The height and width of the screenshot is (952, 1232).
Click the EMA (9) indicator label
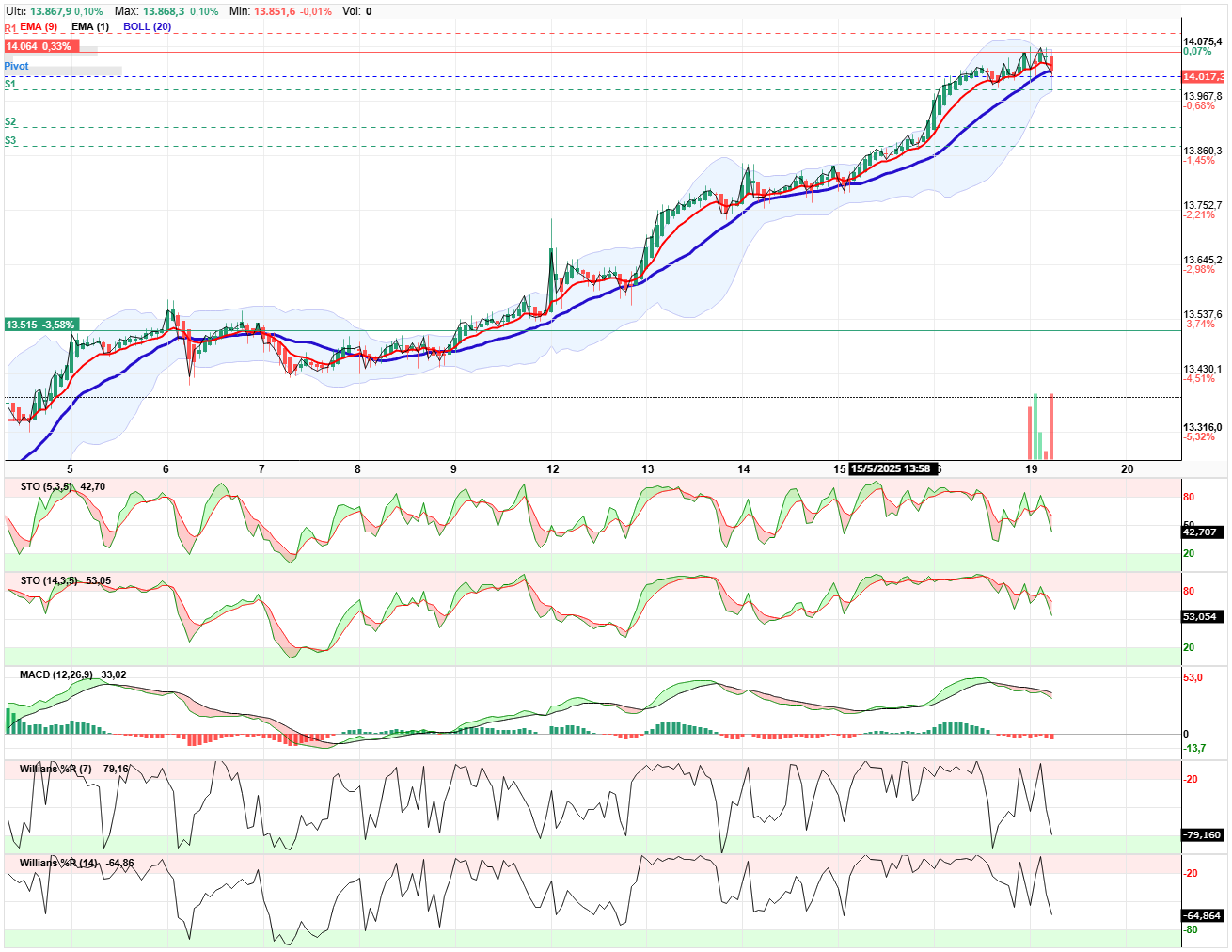pyautogui.click(x=38, y=26)
